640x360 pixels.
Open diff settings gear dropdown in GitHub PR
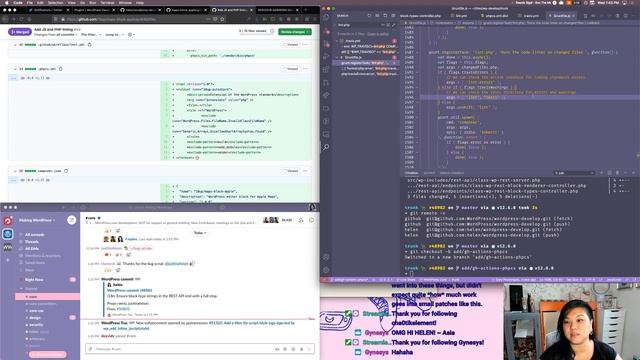tap(131, 35)
